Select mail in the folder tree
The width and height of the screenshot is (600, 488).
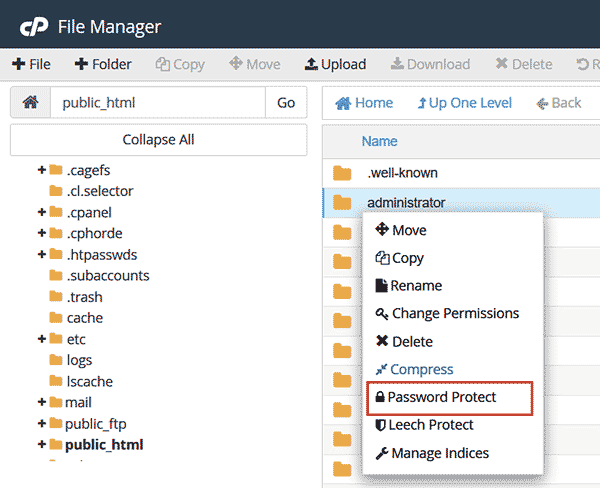click(x=78, y=403)
